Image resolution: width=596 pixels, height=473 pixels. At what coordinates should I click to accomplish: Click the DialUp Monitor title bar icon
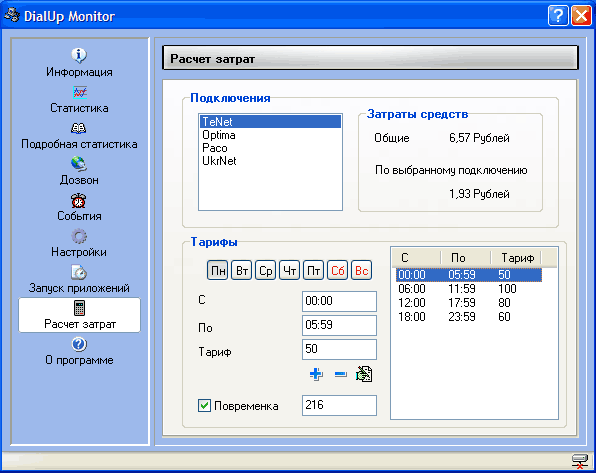(x=11, y=15)
